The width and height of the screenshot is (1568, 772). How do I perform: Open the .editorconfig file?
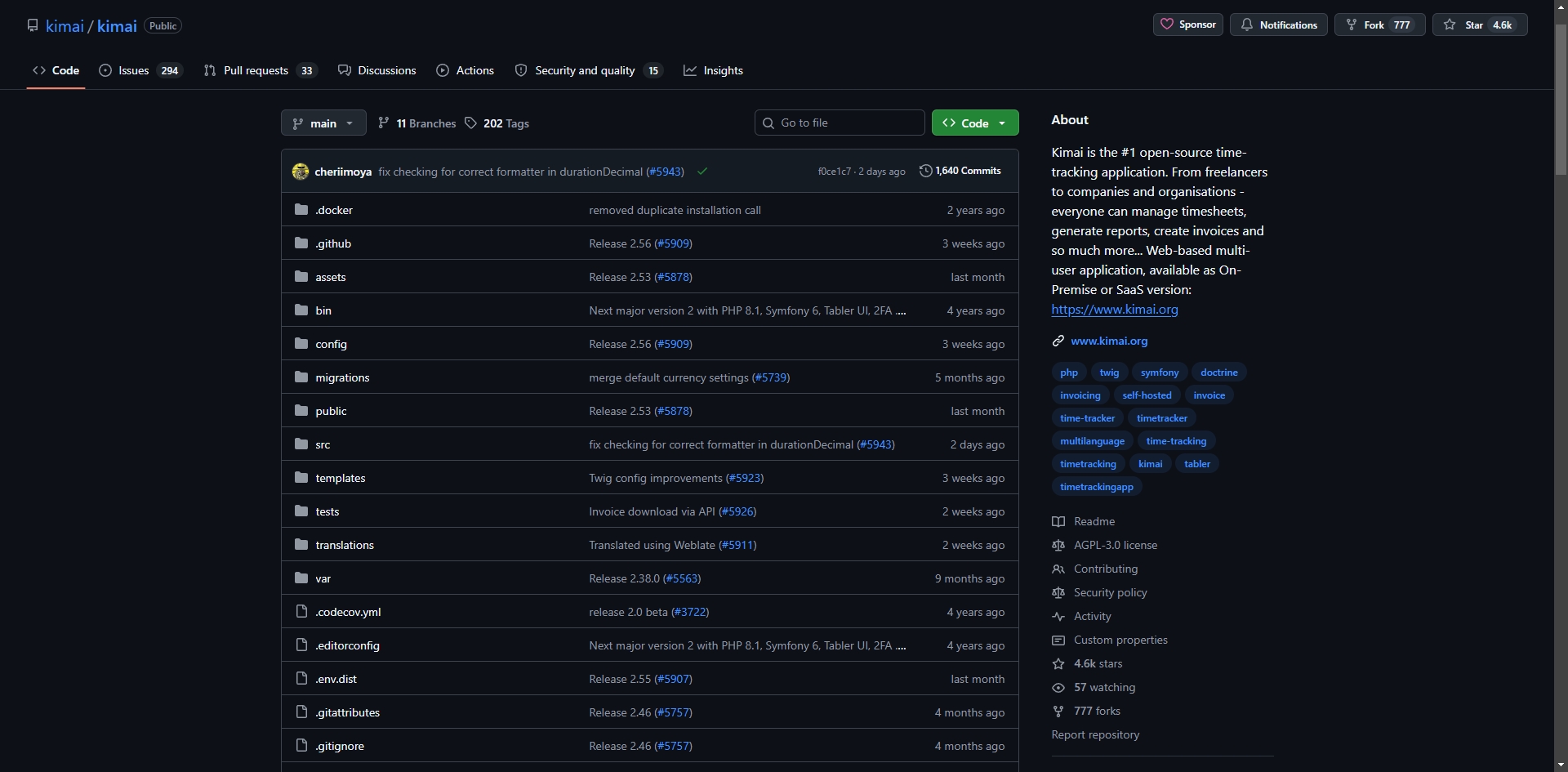click(x=347, y=645)
